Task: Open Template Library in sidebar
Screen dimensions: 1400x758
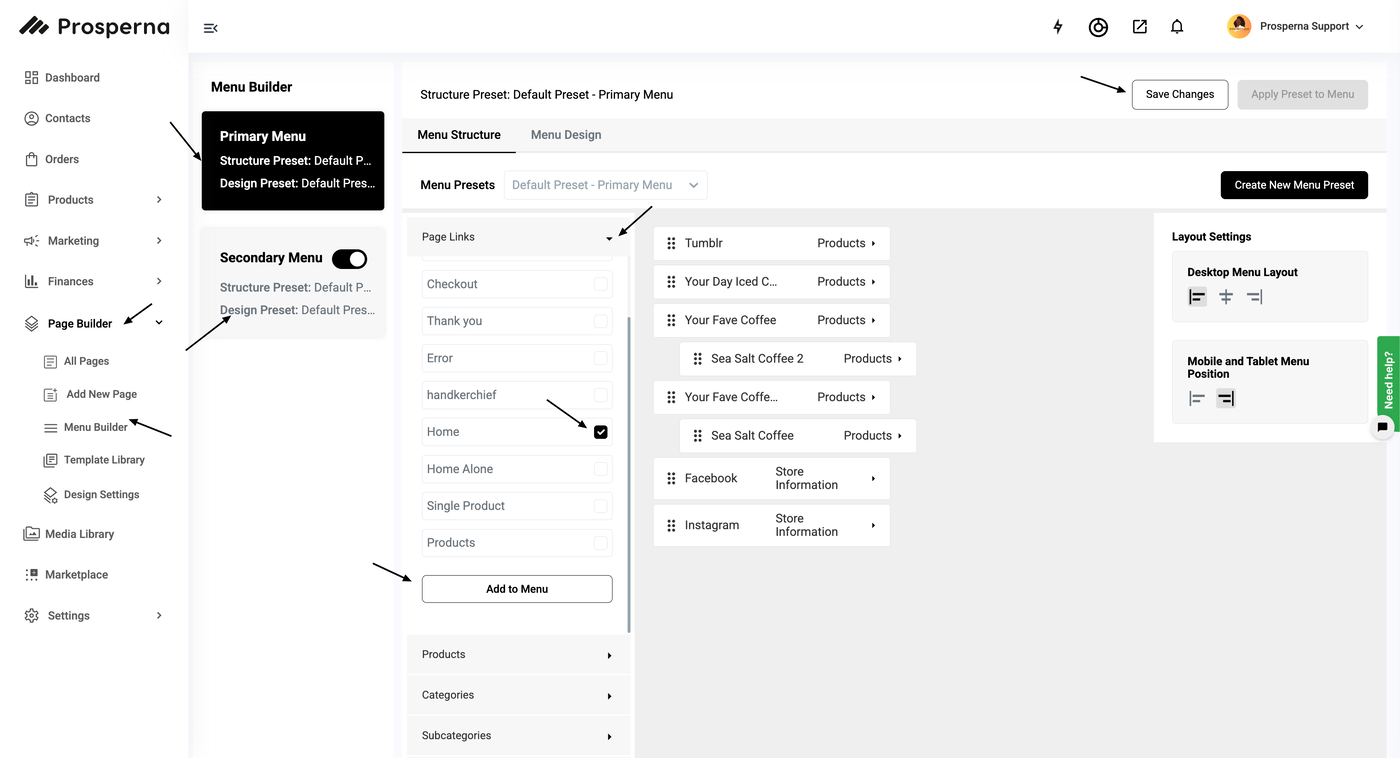Action: (x=104, y=460)
